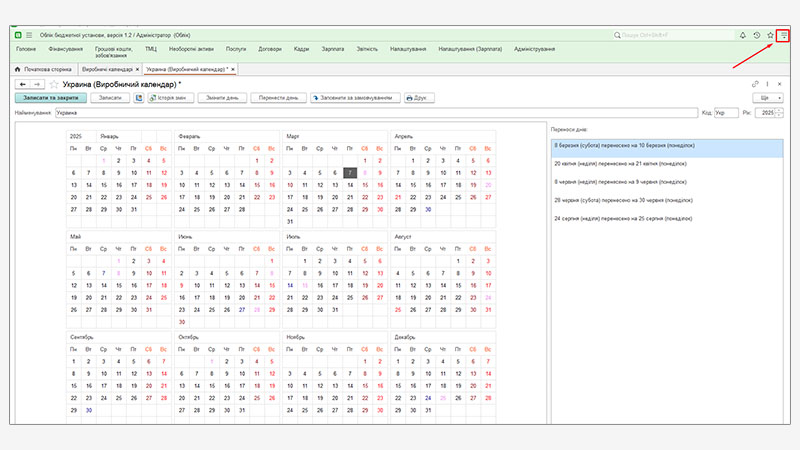The image size is (800, 450).
Task: Click the back navigation arrow
Action: click(x=23, y=84)
